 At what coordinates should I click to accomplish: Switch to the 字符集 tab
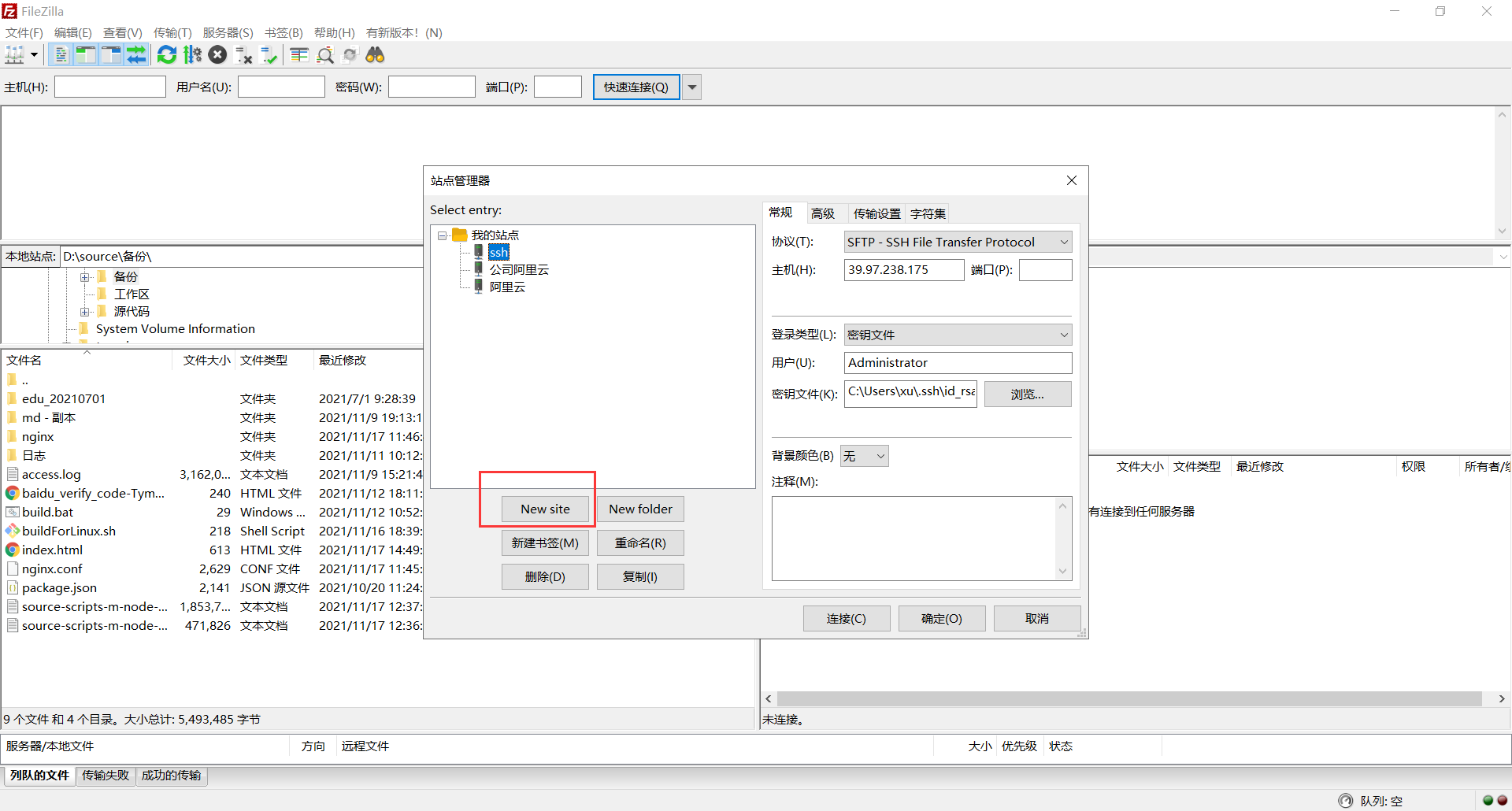pyautogui.click(x=928, y=213)
